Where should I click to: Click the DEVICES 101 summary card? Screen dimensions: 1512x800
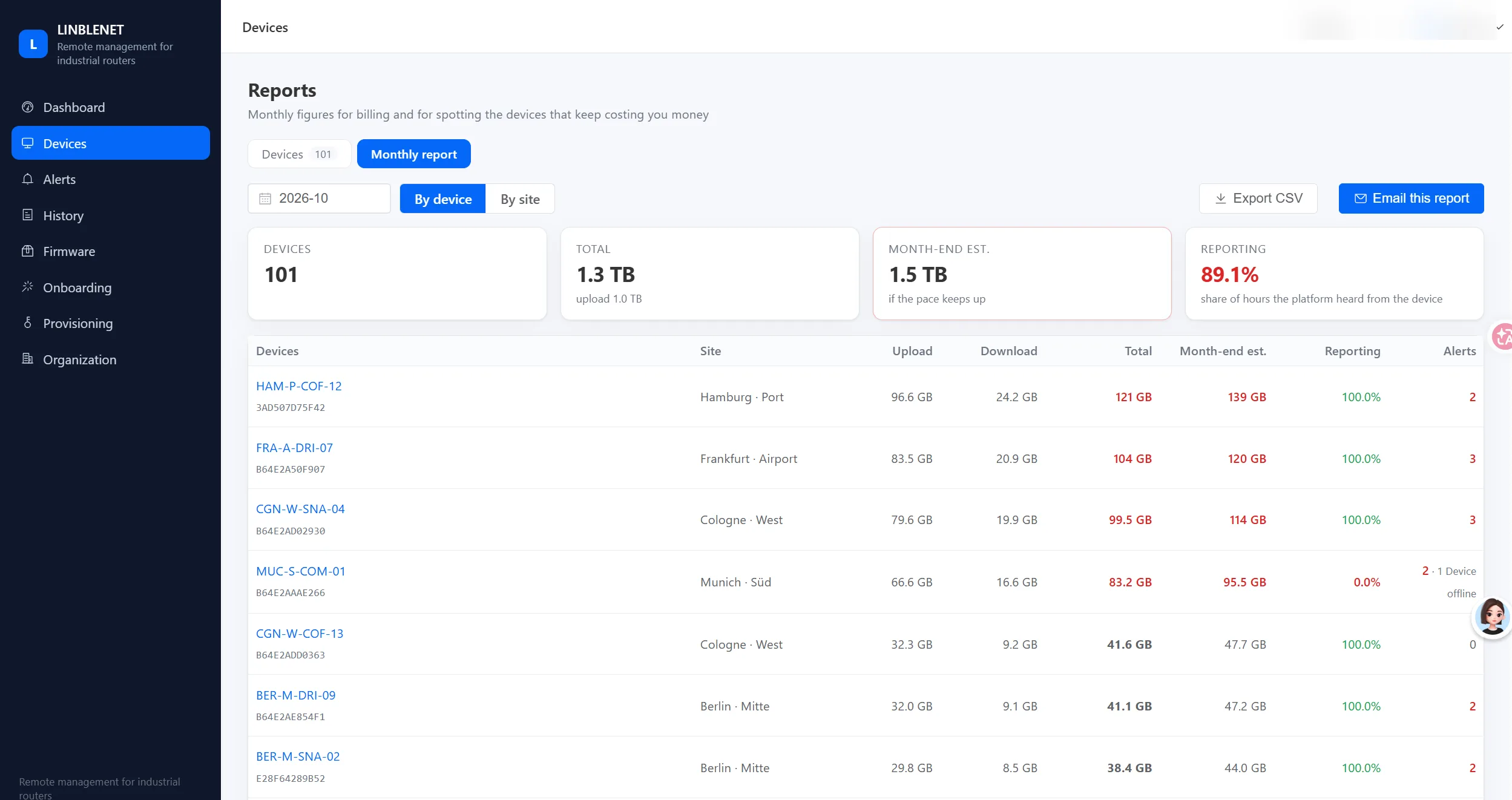397,274
